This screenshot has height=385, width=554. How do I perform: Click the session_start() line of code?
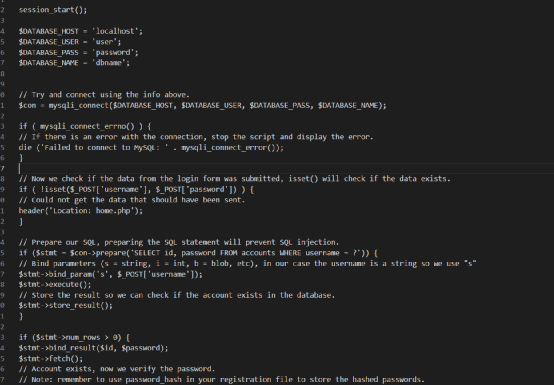(53, 10)
